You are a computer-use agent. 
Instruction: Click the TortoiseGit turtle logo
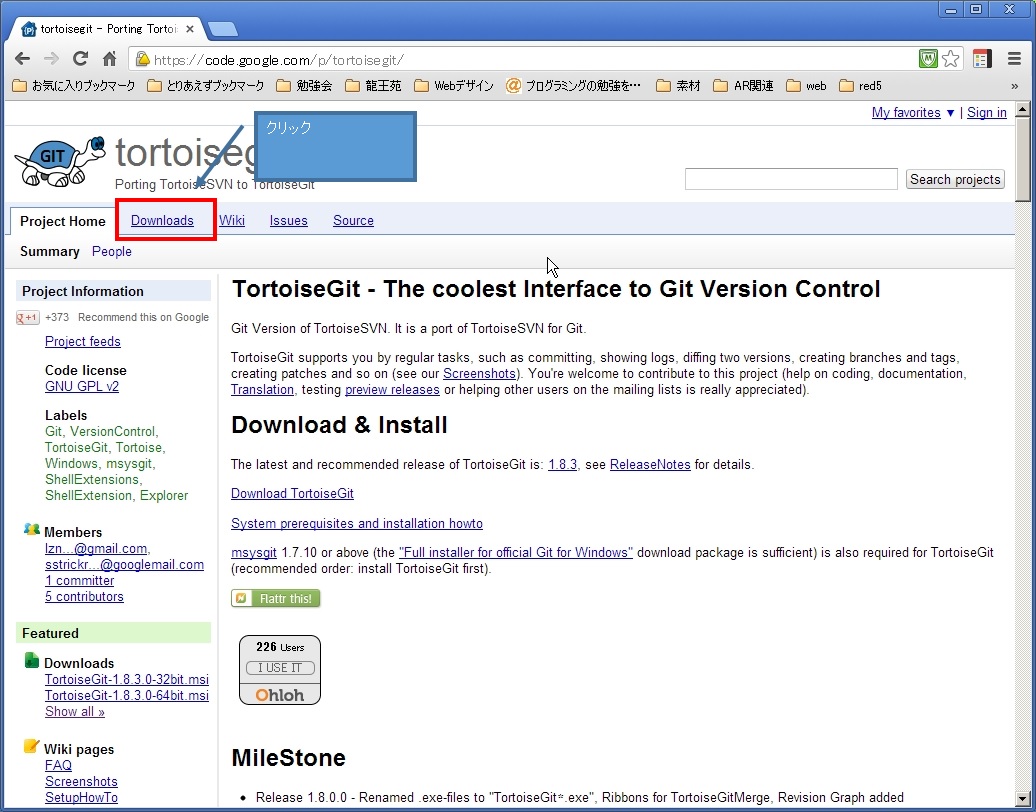point(60,161)
